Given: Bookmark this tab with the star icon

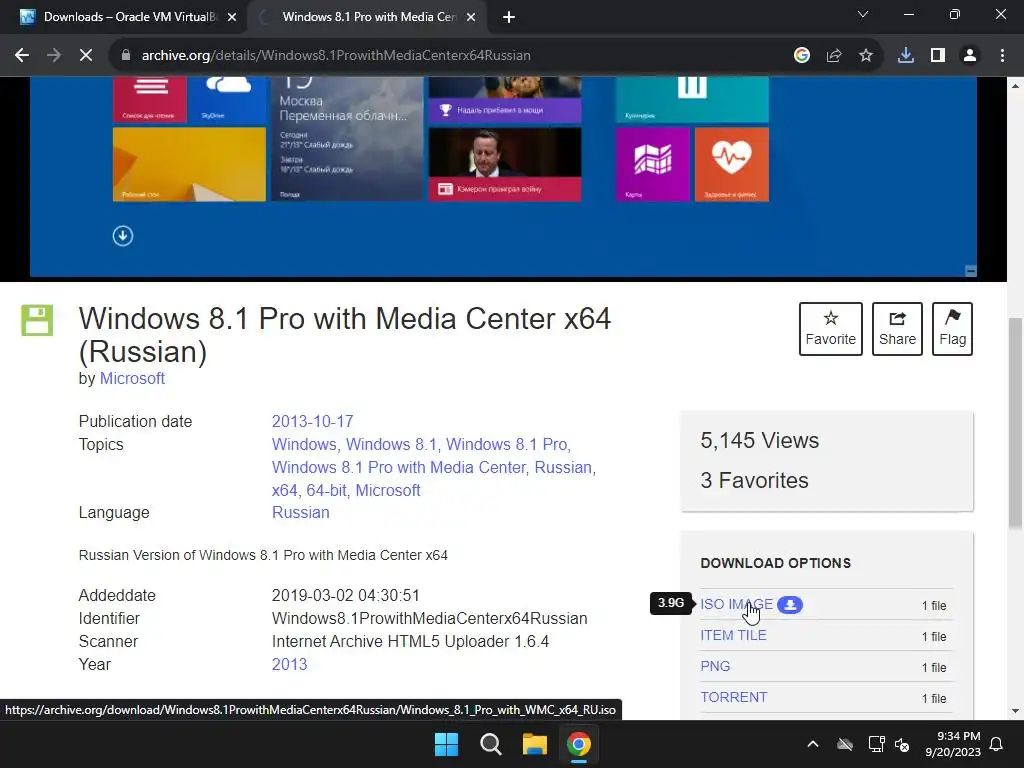Looking at the screenshot, I should (866, 56).
